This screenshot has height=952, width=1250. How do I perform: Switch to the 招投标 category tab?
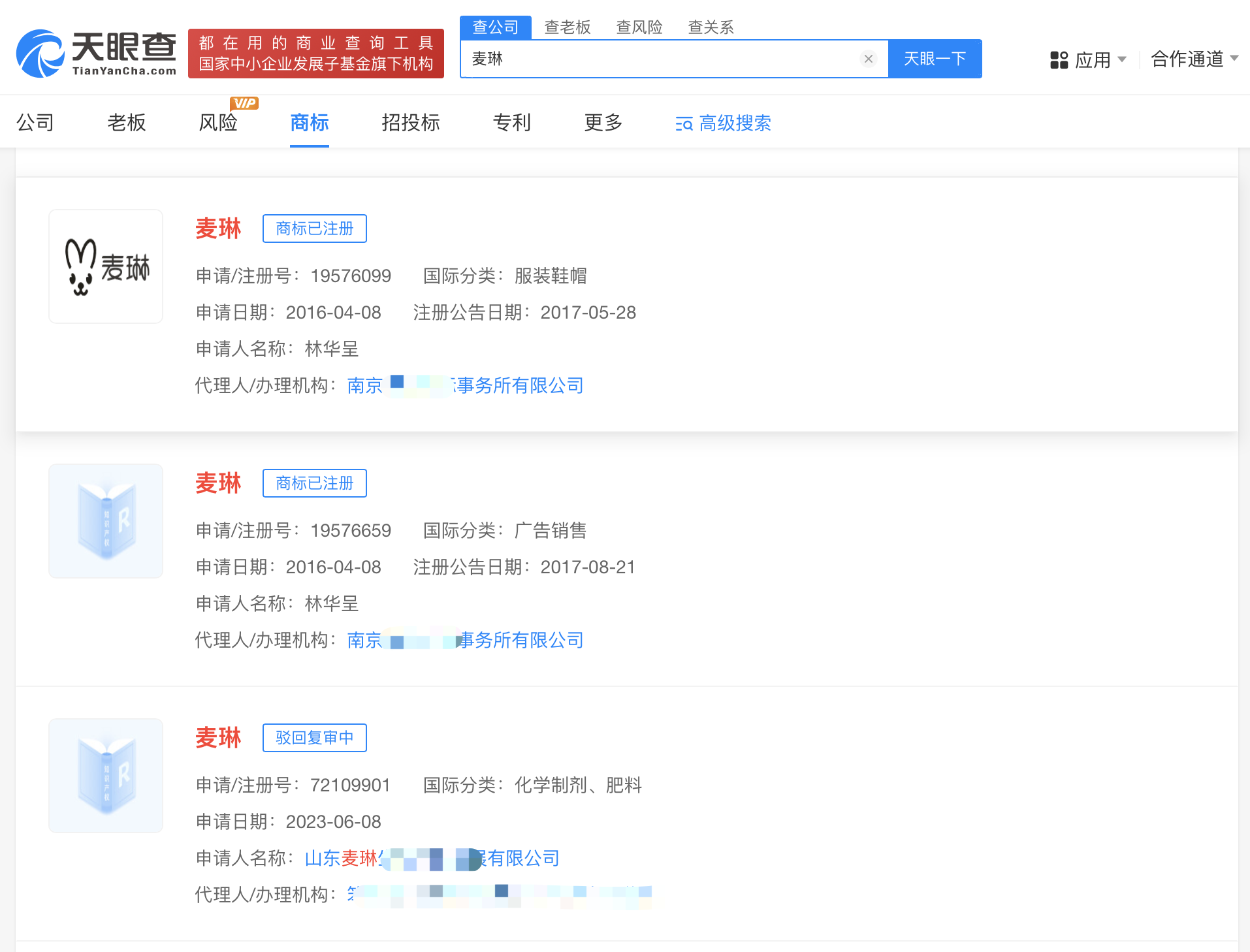pyautogui.click(x=411, y=122)
